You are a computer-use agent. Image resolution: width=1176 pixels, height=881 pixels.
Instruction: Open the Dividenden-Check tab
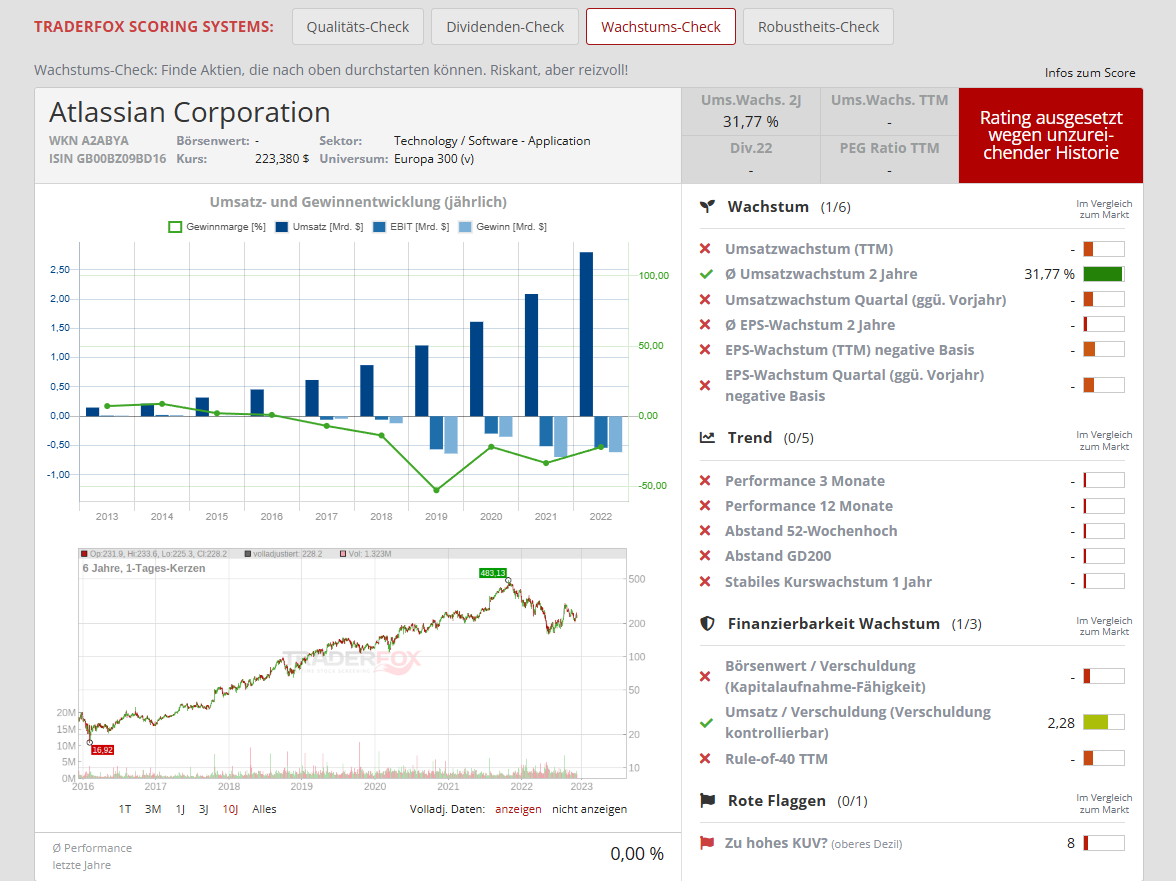tap(505, 27)
